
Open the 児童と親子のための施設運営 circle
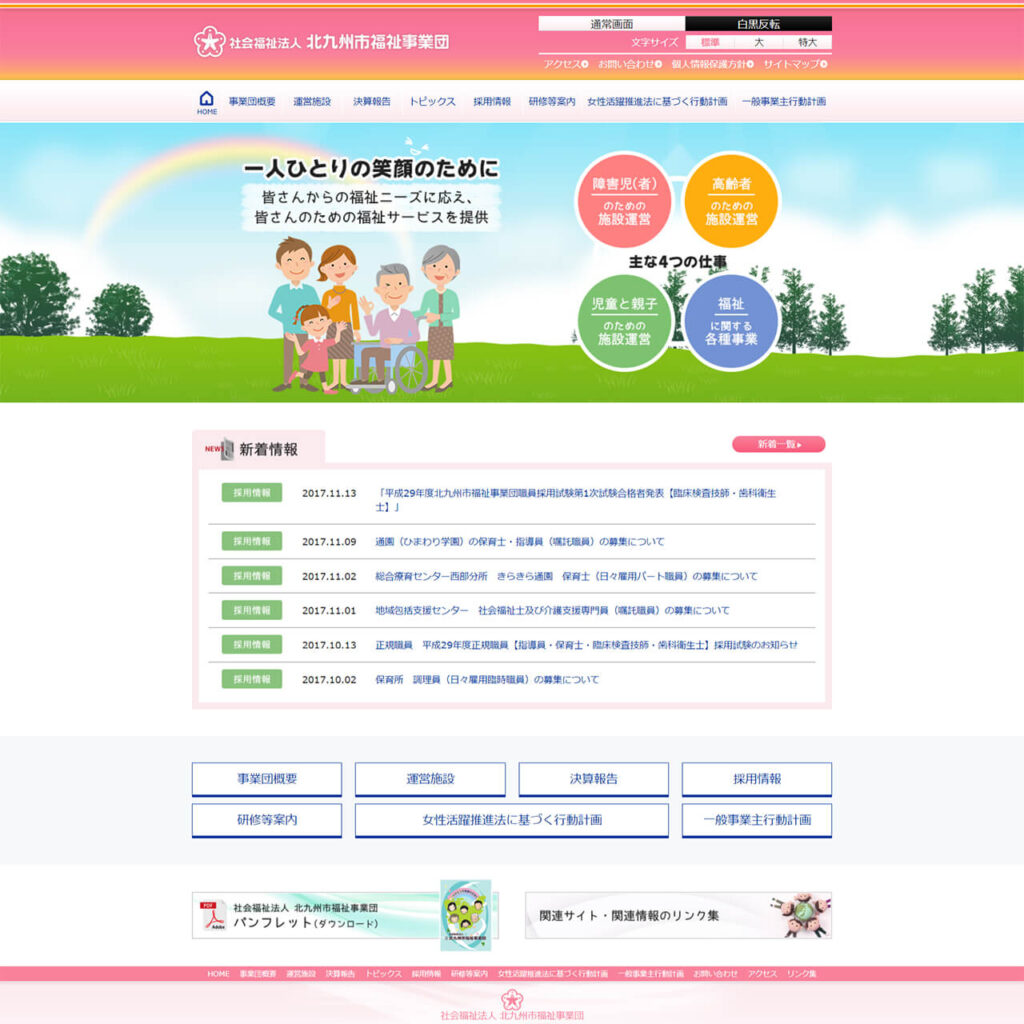tap(624, 321)
